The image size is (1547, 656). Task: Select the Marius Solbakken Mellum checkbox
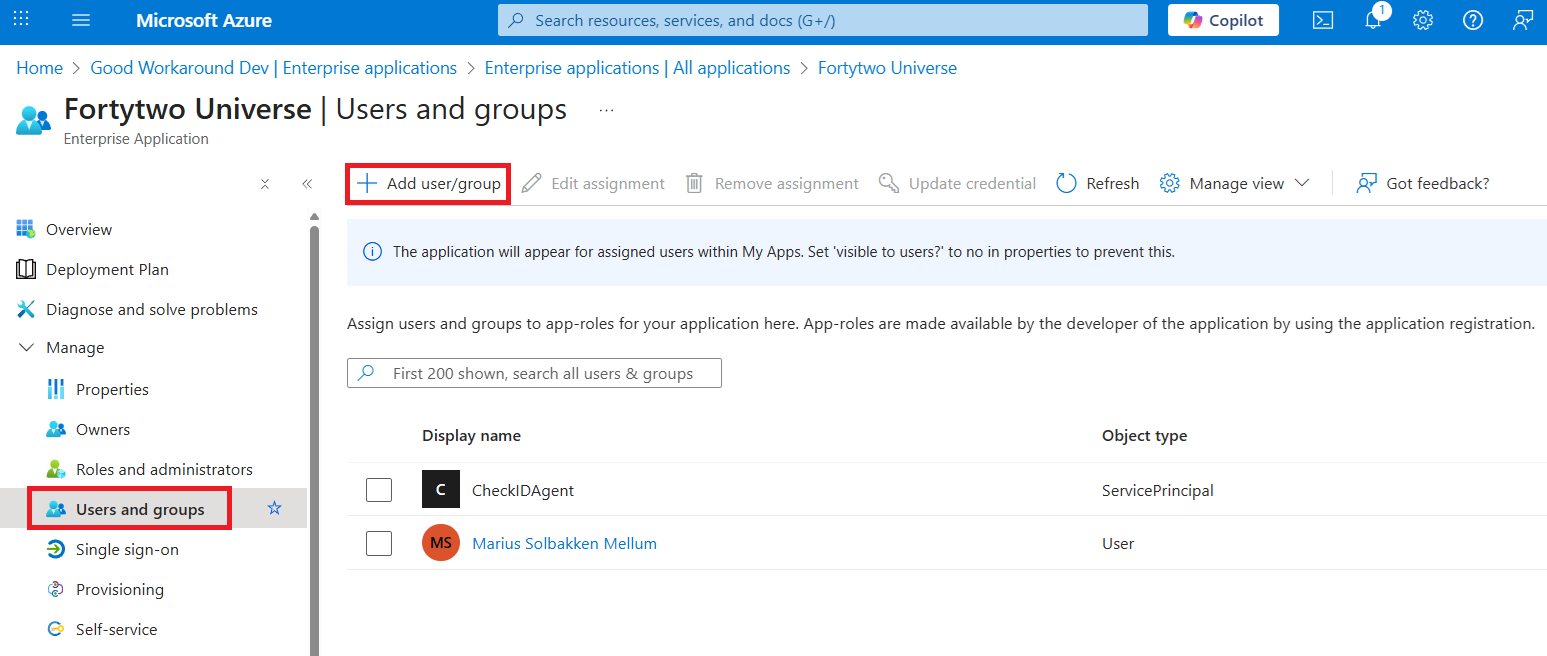click(379, 543)
